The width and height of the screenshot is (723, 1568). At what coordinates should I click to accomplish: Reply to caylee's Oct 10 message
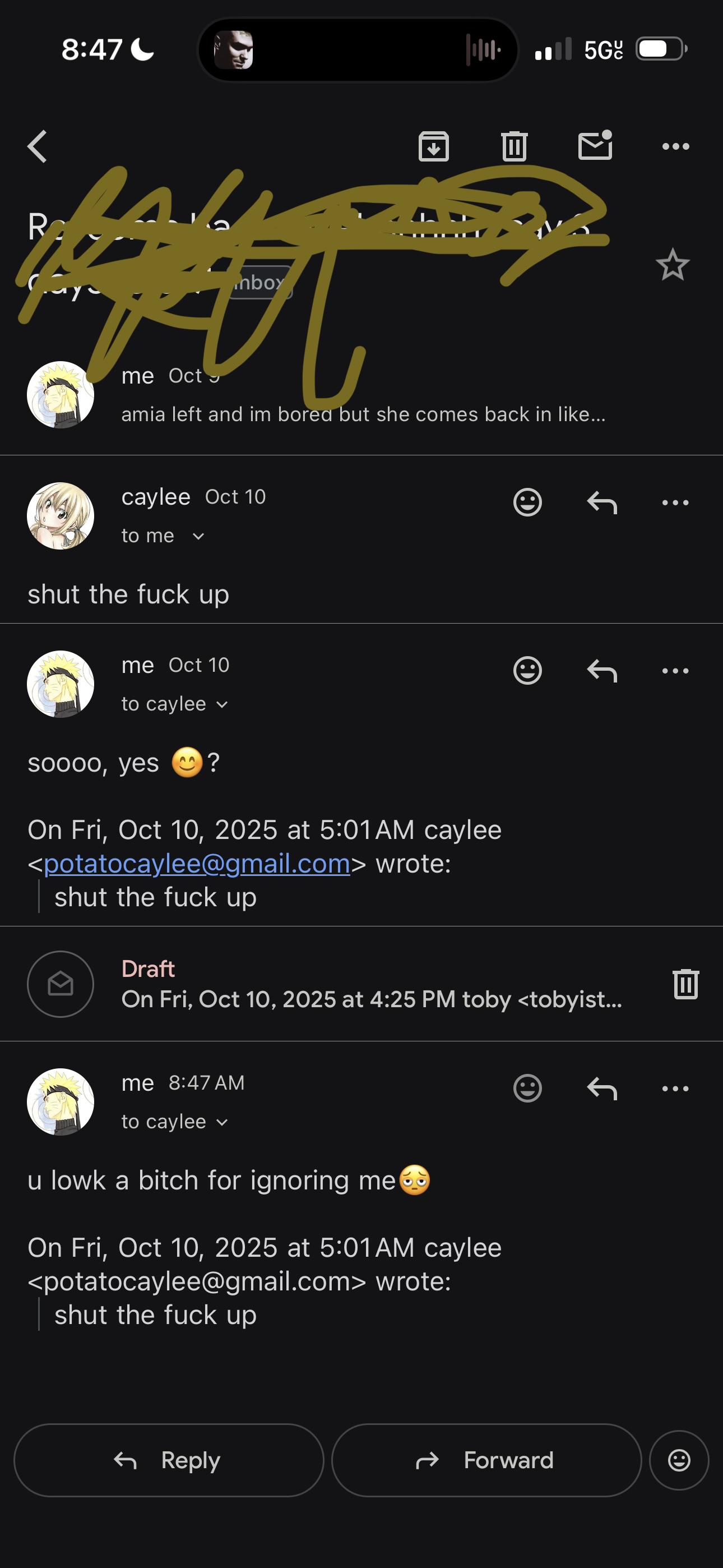pos(602,503)
